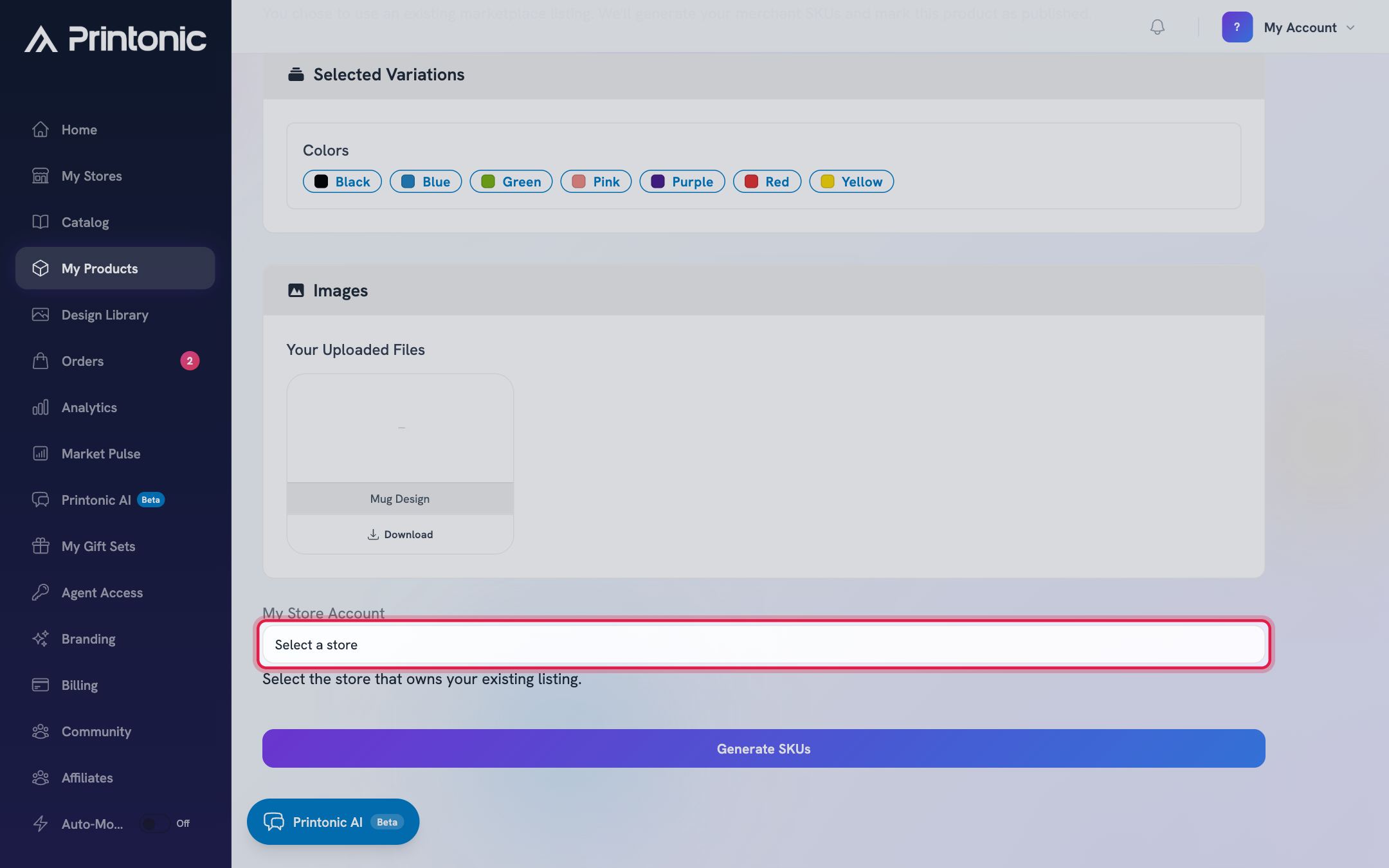Viewport: 1389px width, 868px height.
Task: Click the My Products box icon
Action: [x=41, y=268]
